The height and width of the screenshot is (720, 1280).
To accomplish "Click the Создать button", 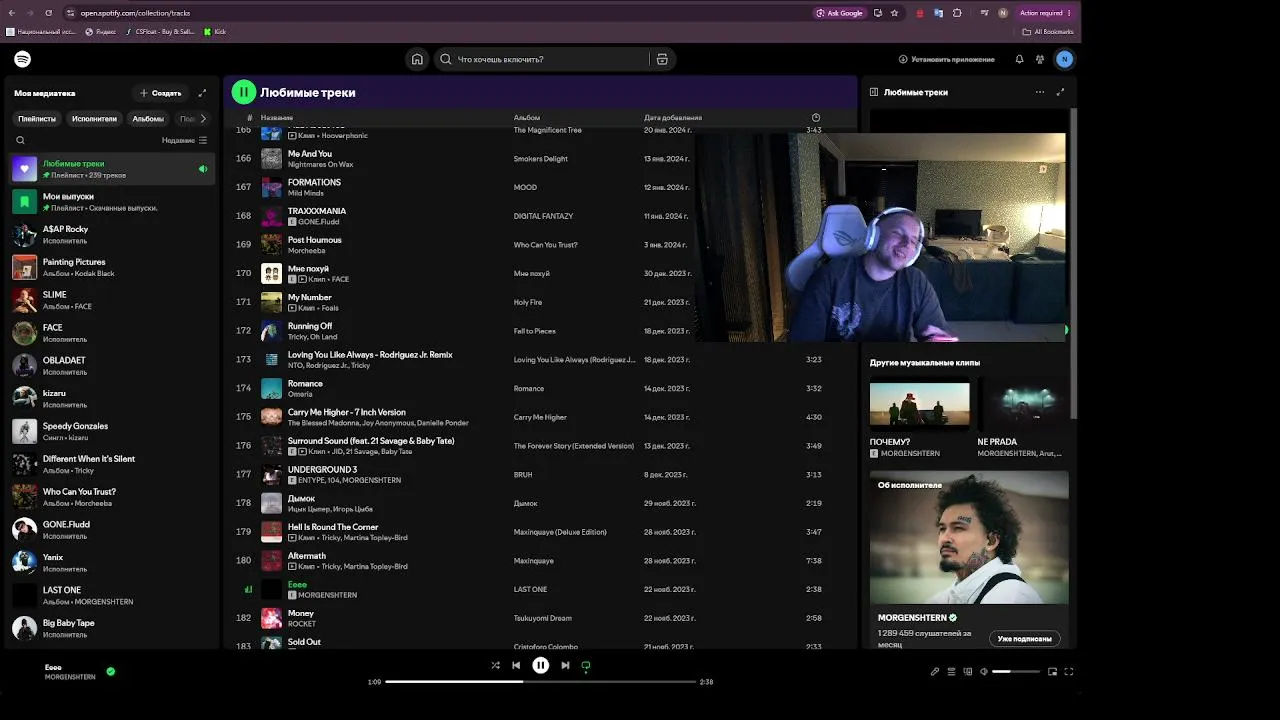I will pyautogui.click(x=160, y=93).
